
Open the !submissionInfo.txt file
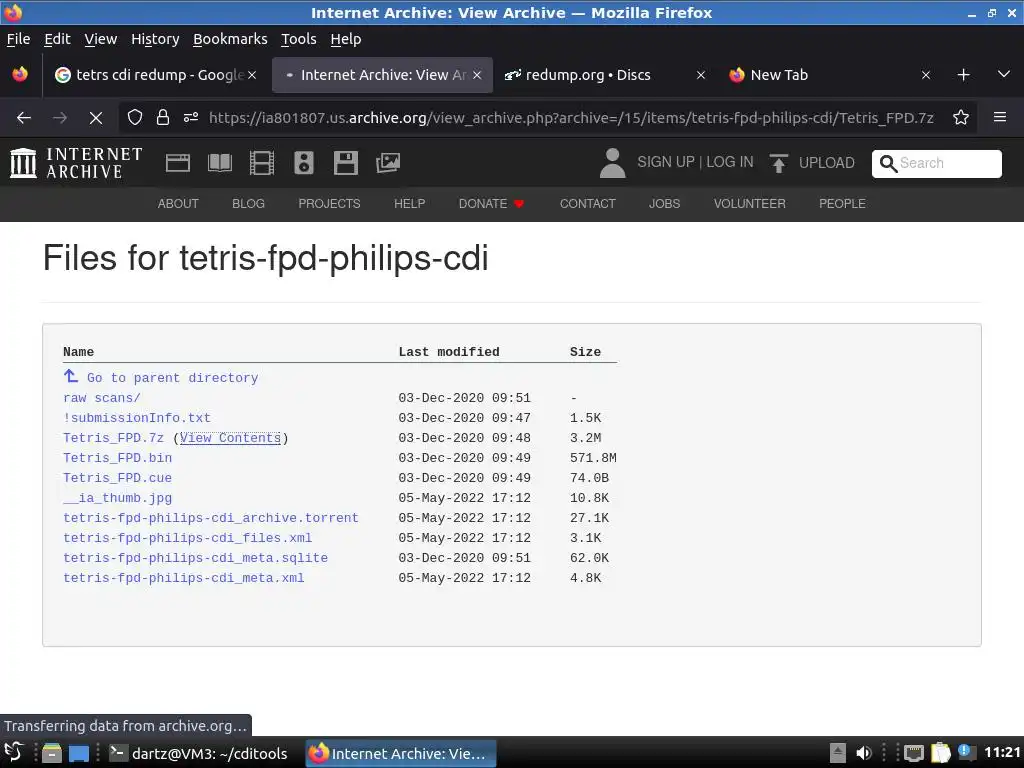(137, 418)
